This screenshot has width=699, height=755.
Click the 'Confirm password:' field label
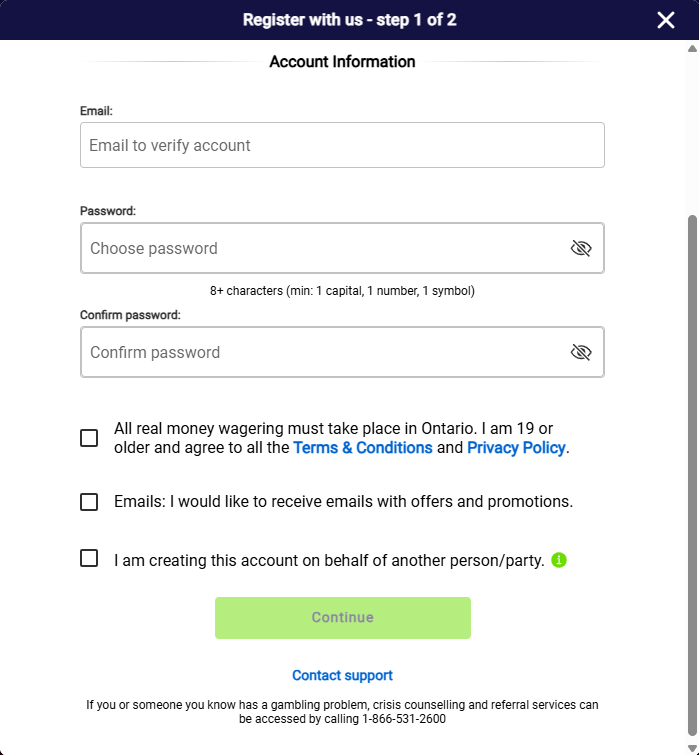coord(130,315)
